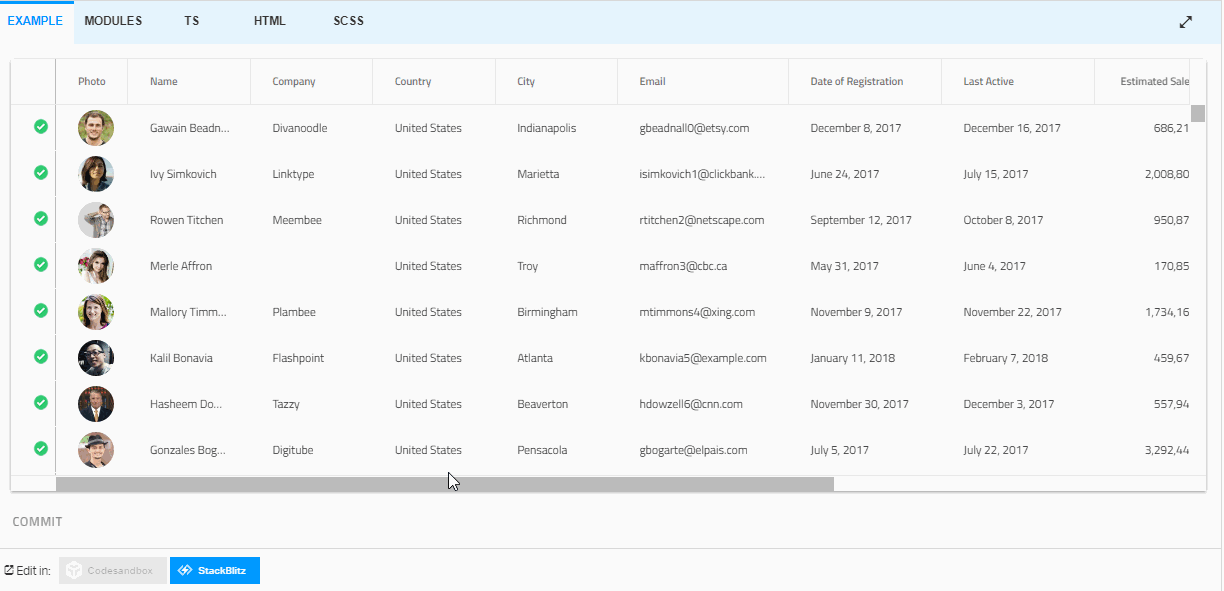Toggle status check for Mallory Timm row

coord(40,311)
